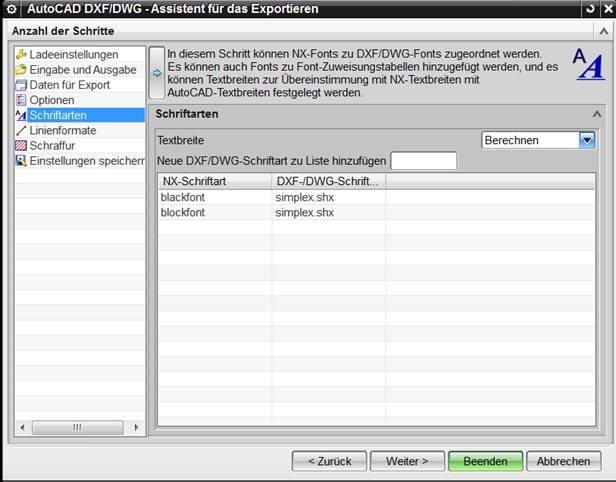Viewport: 616px width, 482px height.
Task: Click the Schraffur hatch icon
Action: pyautogui.click(x=21, y=146)
